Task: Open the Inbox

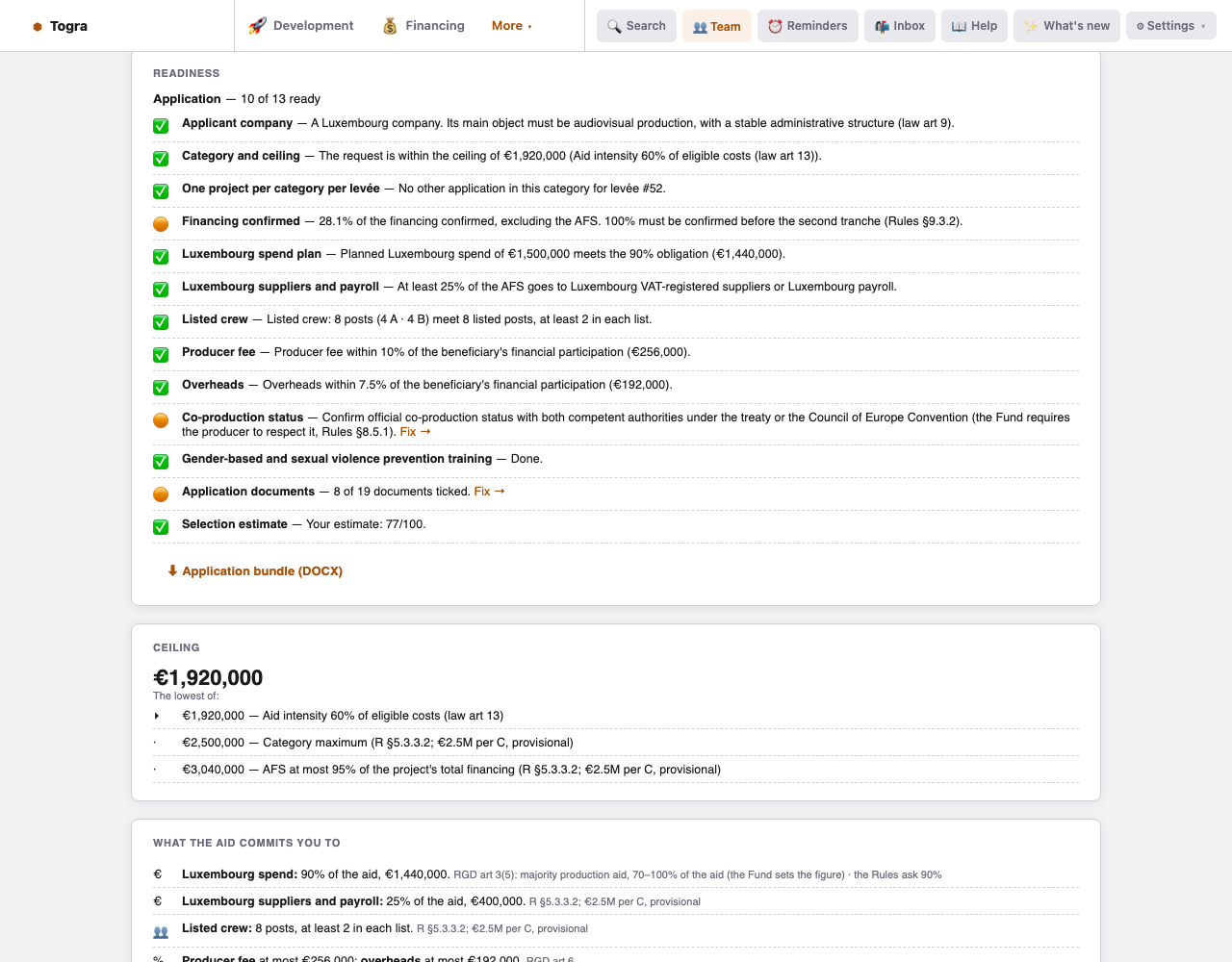Action: point(900,26)
